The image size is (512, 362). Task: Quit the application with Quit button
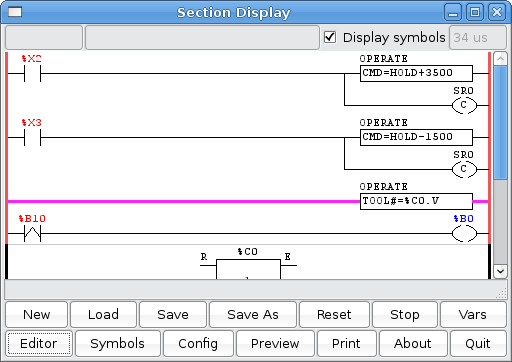click(478, 343)
